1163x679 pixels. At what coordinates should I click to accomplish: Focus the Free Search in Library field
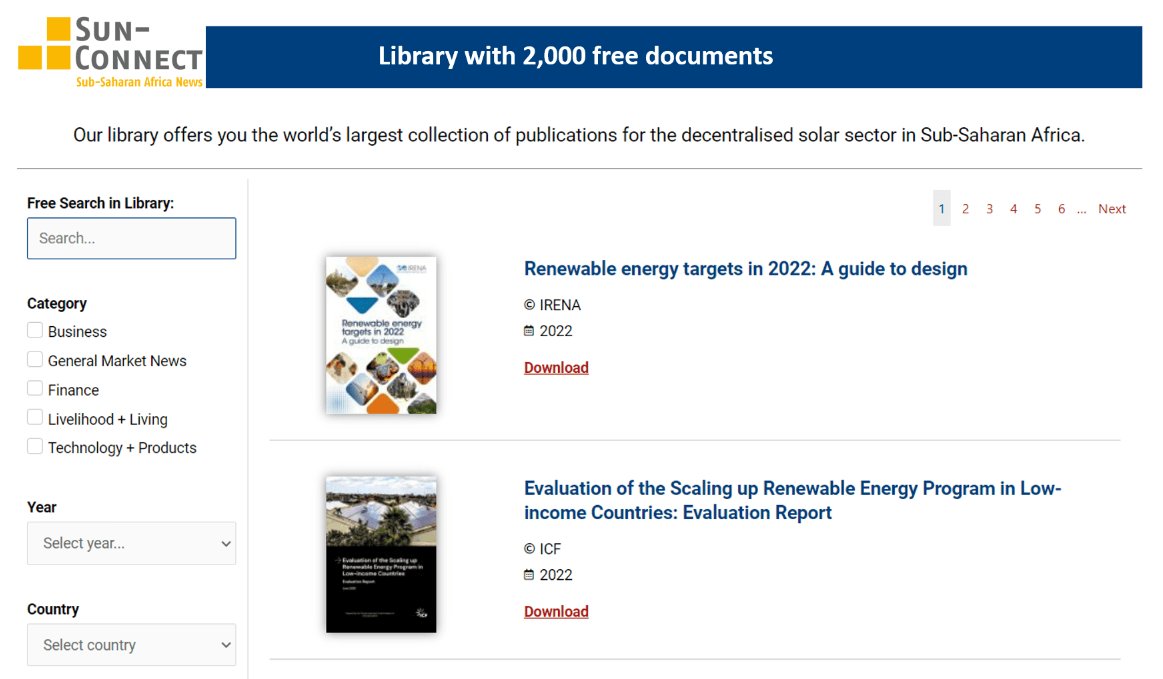[x=131, y=238]
